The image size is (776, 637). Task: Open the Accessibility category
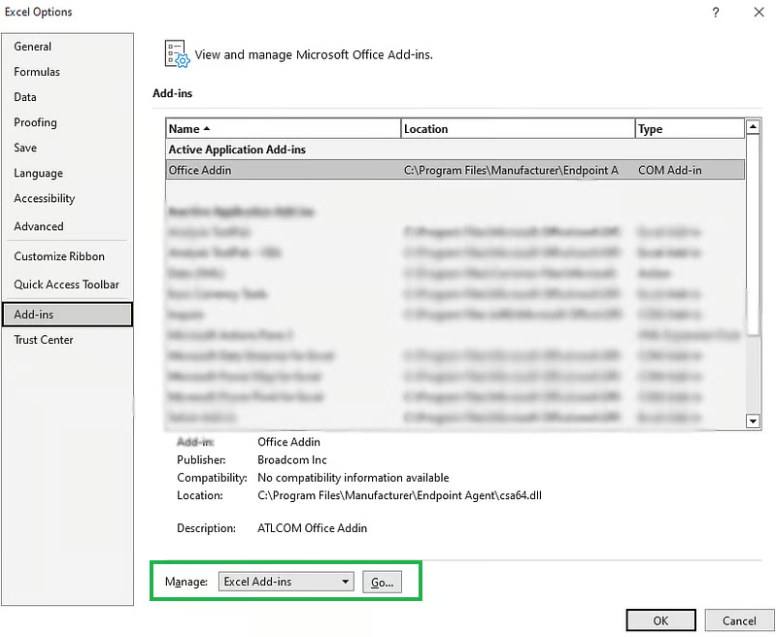(x=44, y=199)
